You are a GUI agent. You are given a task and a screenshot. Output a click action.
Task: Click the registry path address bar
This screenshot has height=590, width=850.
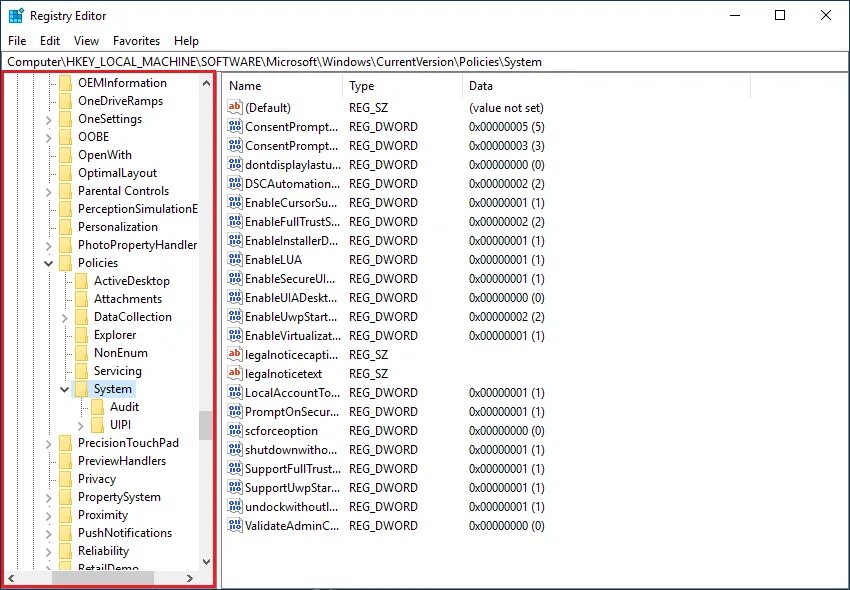point(424,62)
